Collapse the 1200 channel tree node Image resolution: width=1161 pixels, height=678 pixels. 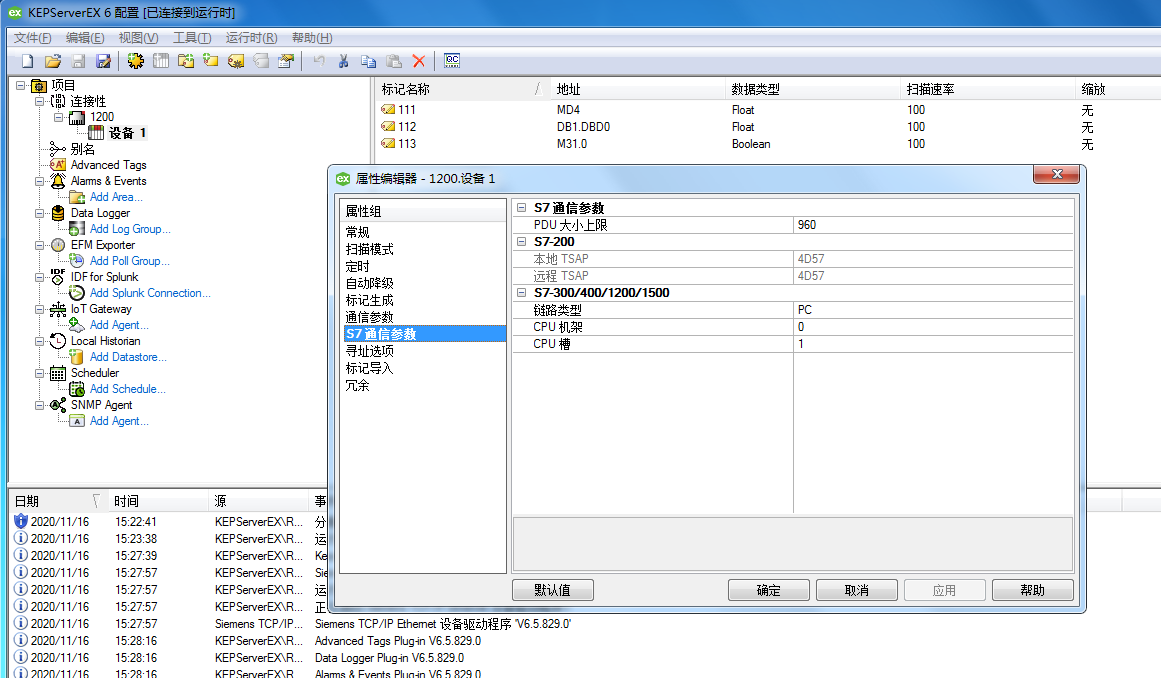tap(58, 117)
